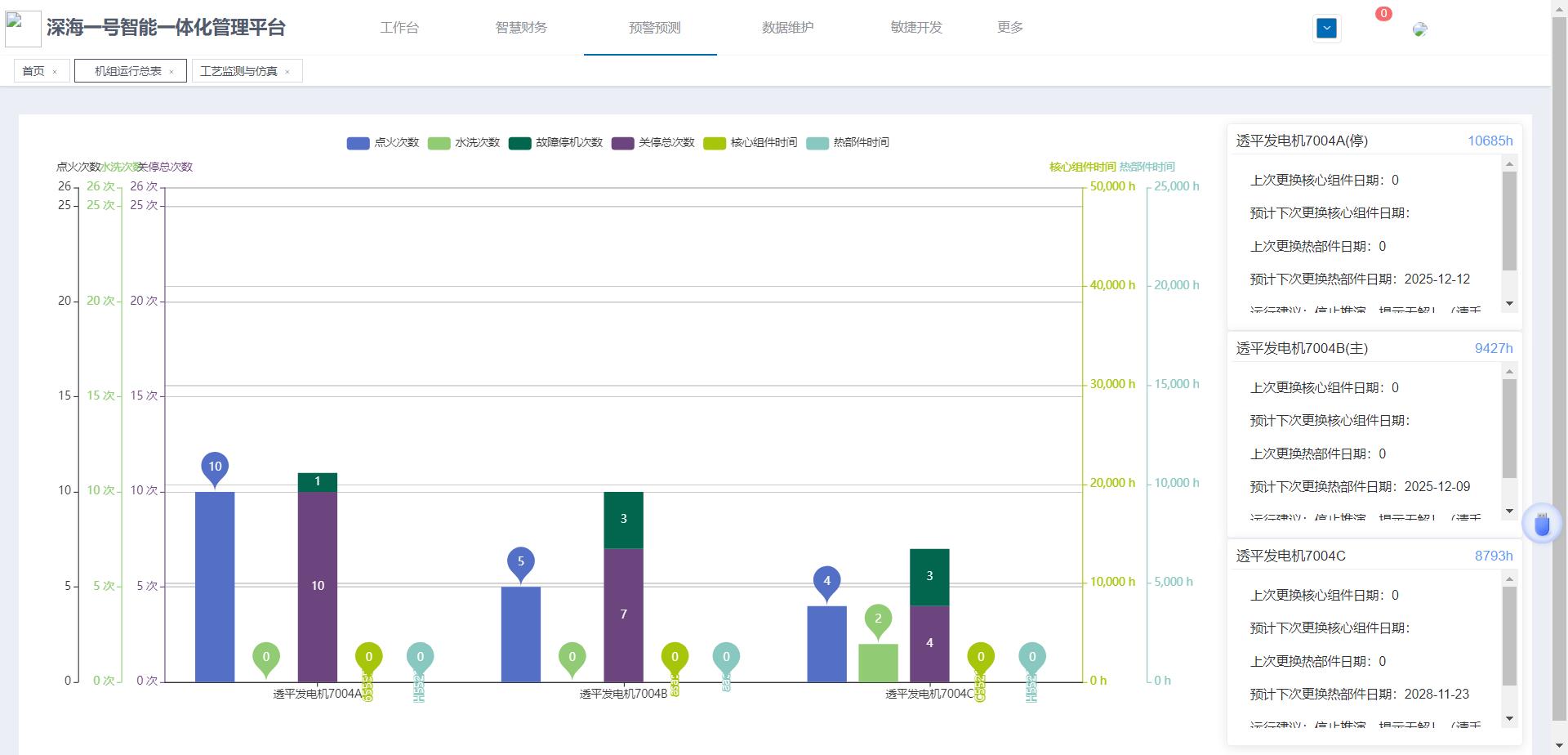1568x755 pixels.
Task: Open the 敏捷开发 menu
Action: point(916,28)
